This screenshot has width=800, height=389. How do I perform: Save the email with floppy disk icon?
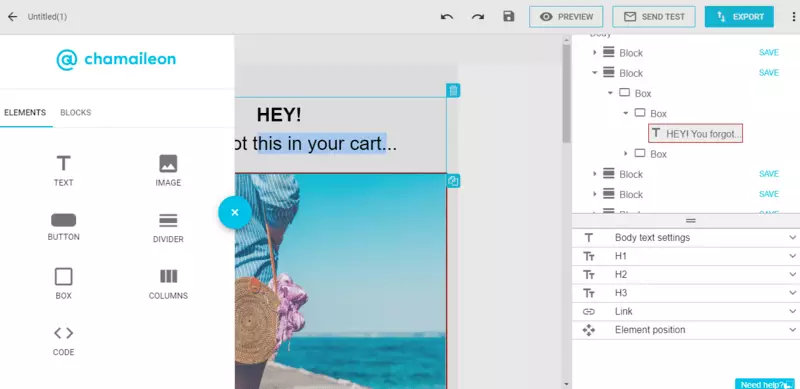pos(509,16)
